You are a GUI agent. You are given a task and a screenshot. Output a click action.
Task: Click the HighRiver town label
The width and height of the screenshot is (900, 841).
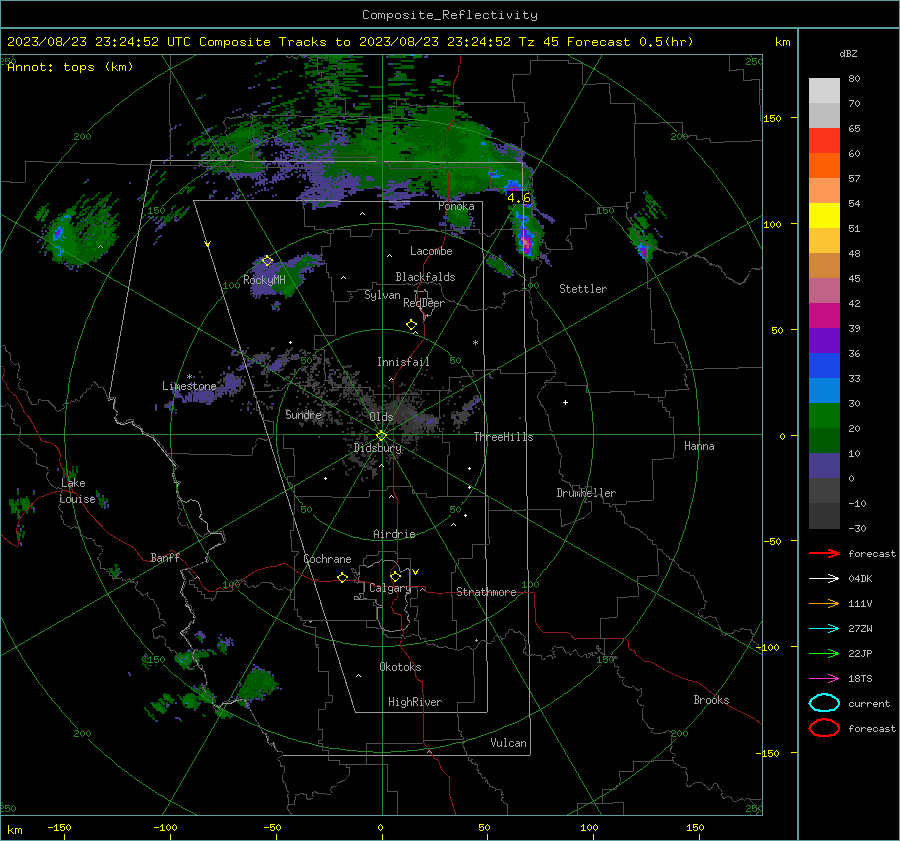(x=415, y=702)
